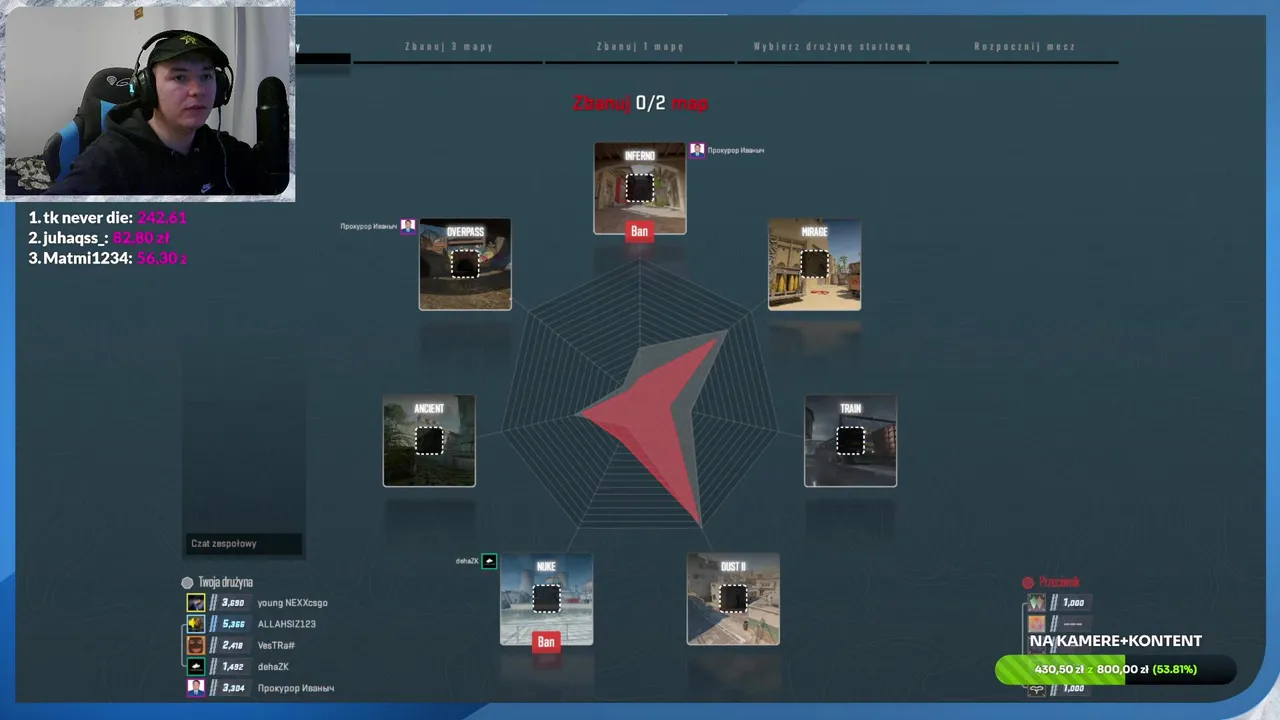
Task: Open ALLAHSIZ123's avatar in team list
Action: pyautogui.click(x=196, y=624)
